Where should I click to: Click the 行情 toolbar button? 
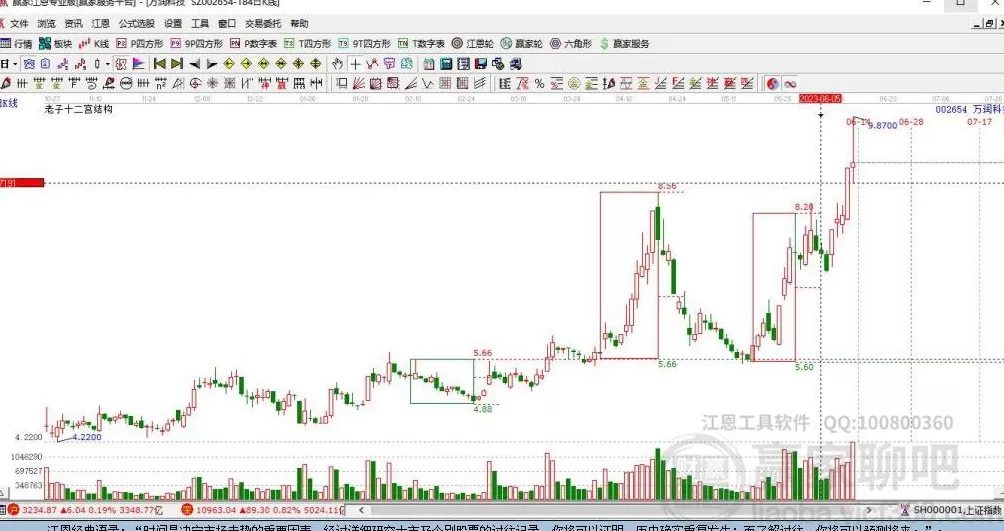[x=17, y=44]
